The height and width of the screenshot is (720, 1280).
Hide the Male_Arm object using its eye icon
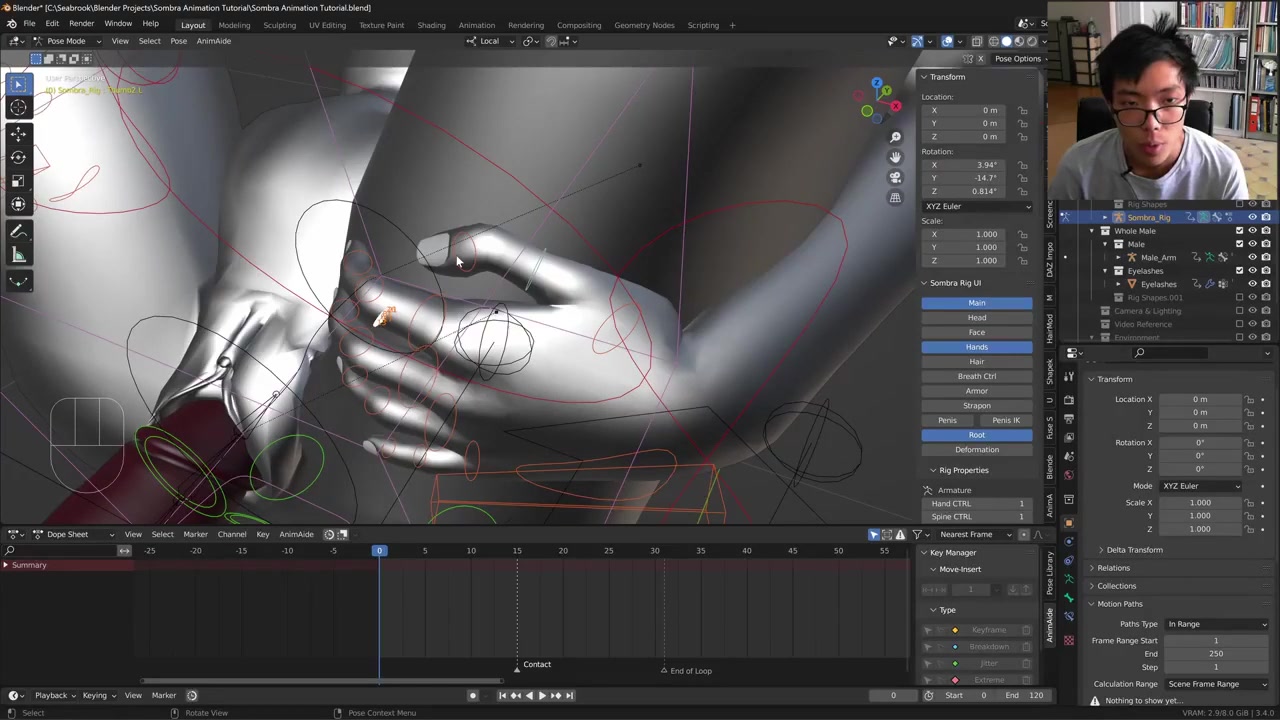tap(1252, 257)
